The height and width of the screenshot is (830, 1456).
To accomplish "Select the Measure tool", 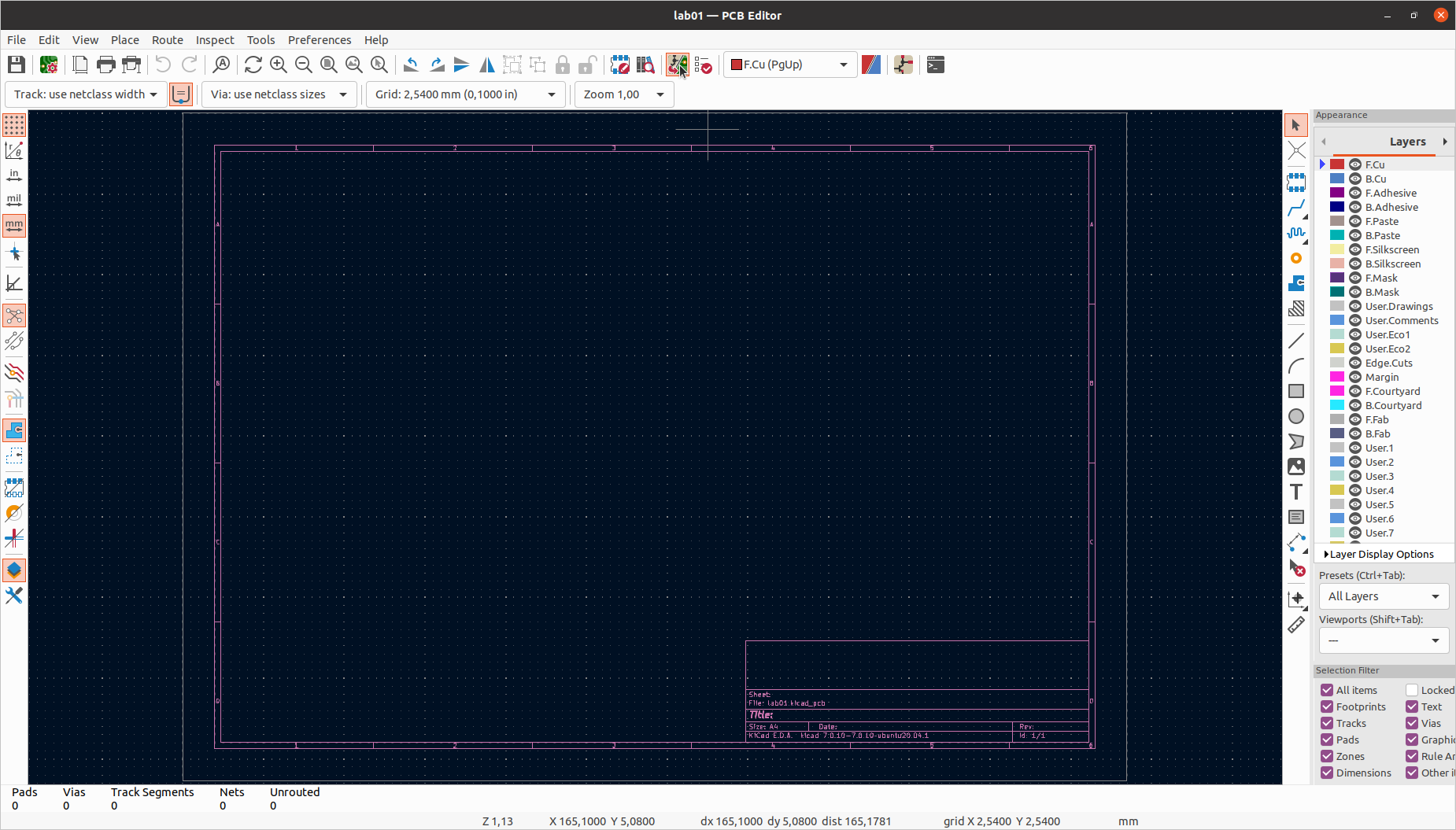I will coord(1296,625).
